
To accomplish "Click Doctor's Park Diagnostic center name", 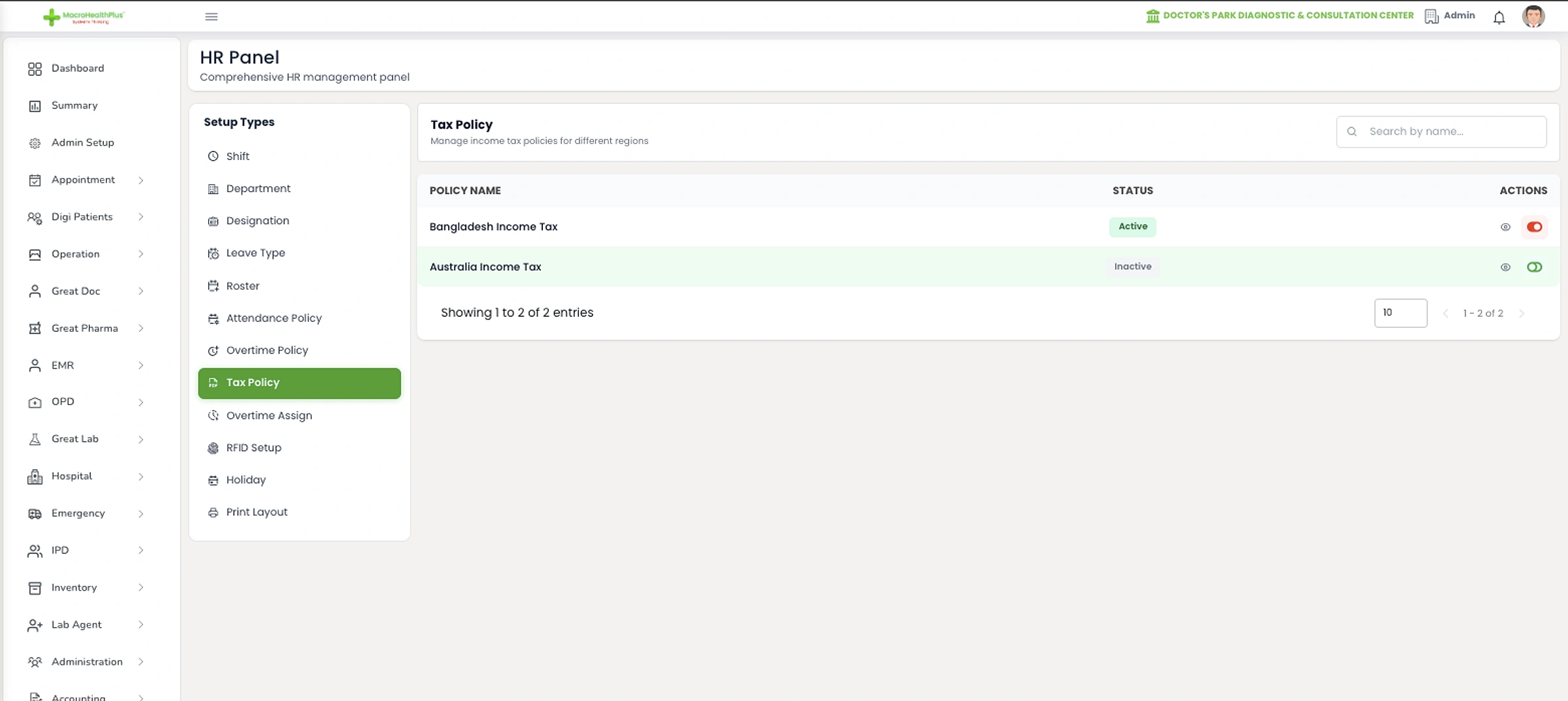I will click(1288, 16).
